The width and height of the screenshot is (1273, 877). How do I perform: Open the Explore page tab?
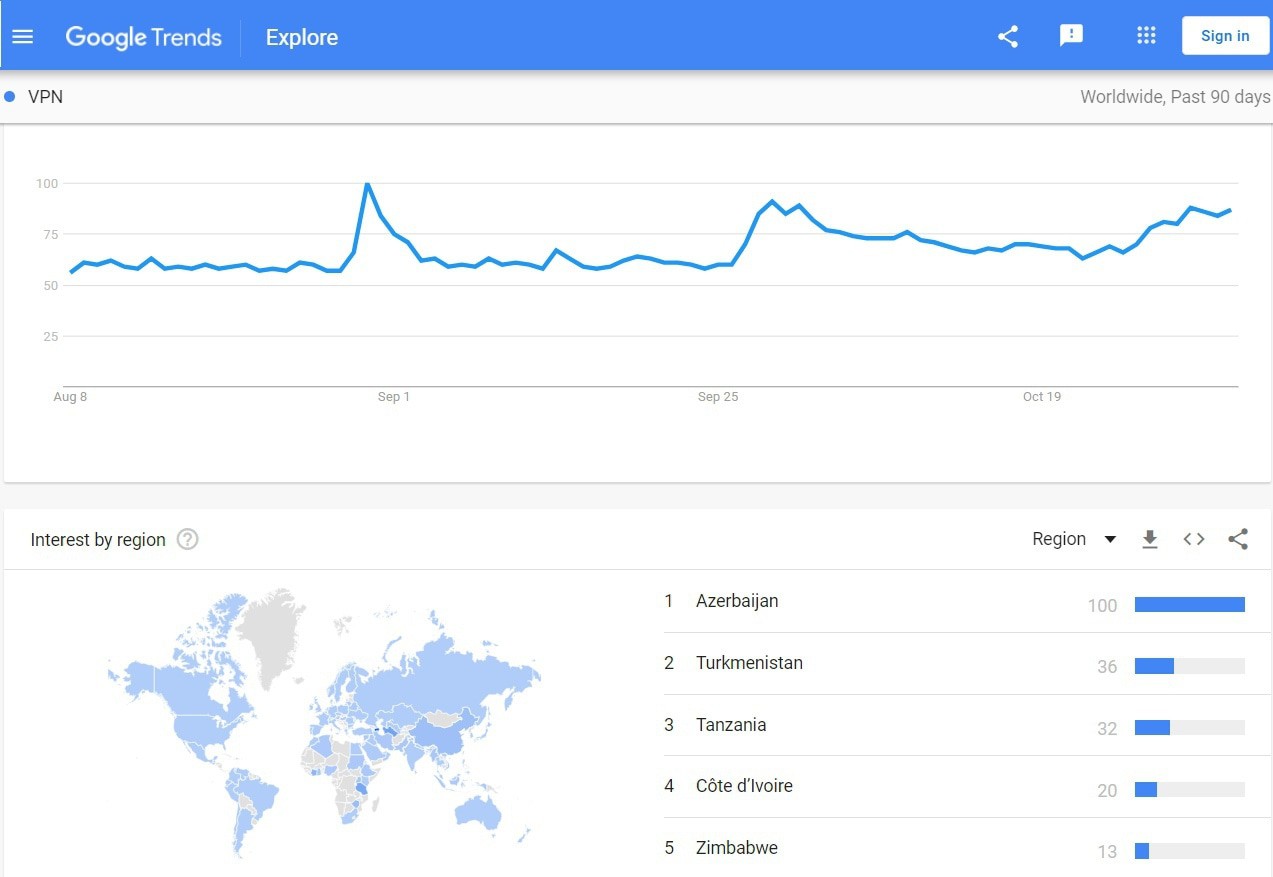[302, 37]
